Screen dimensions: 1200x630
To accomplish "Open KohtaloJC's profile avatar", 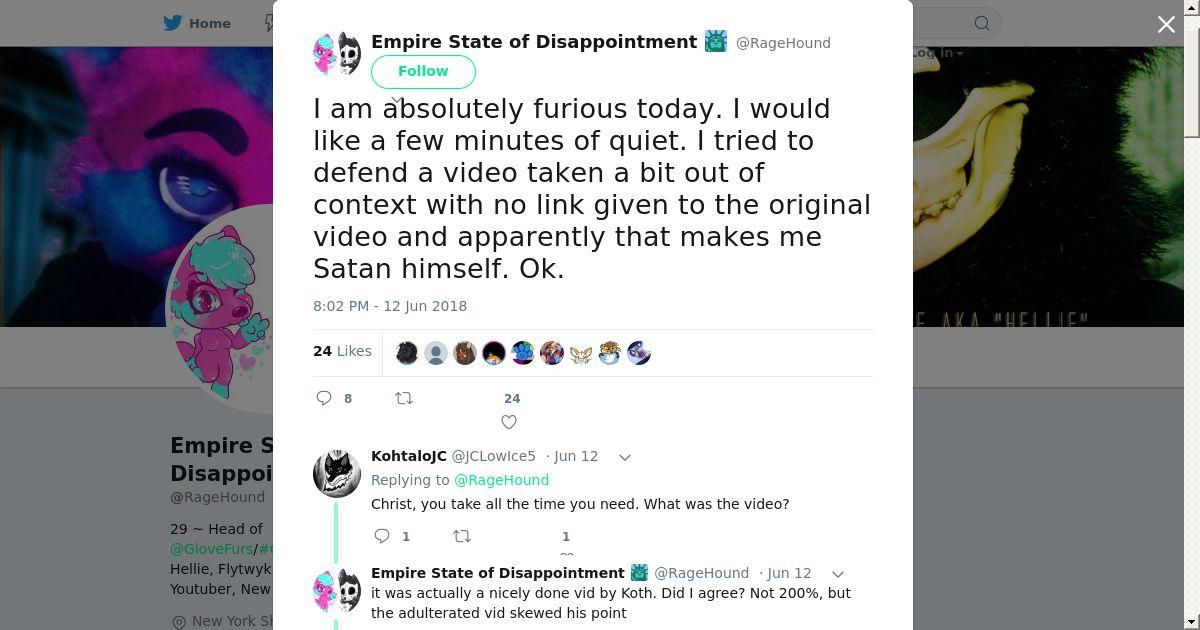I will coord(337,473).
